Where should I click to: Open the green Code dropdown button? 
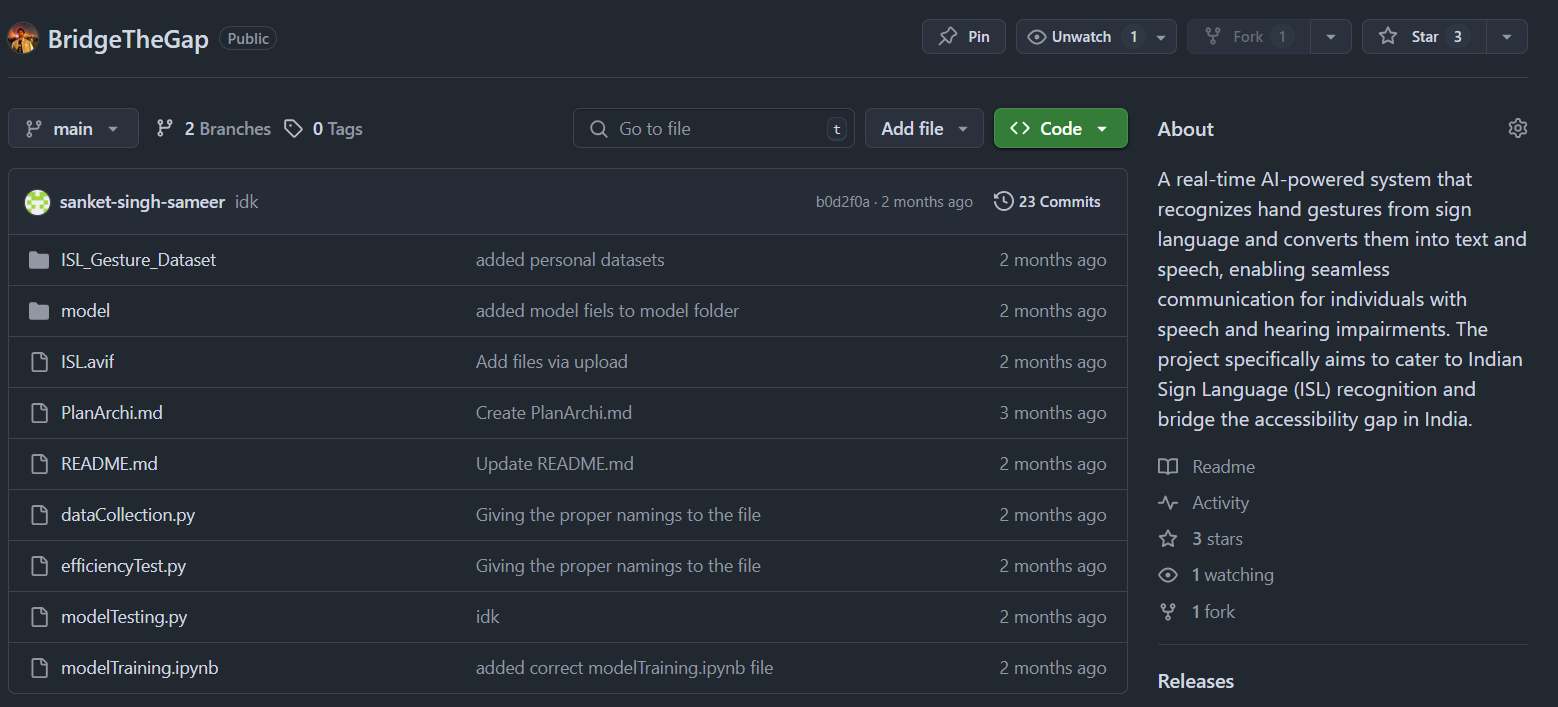(x=1060, y=129)
